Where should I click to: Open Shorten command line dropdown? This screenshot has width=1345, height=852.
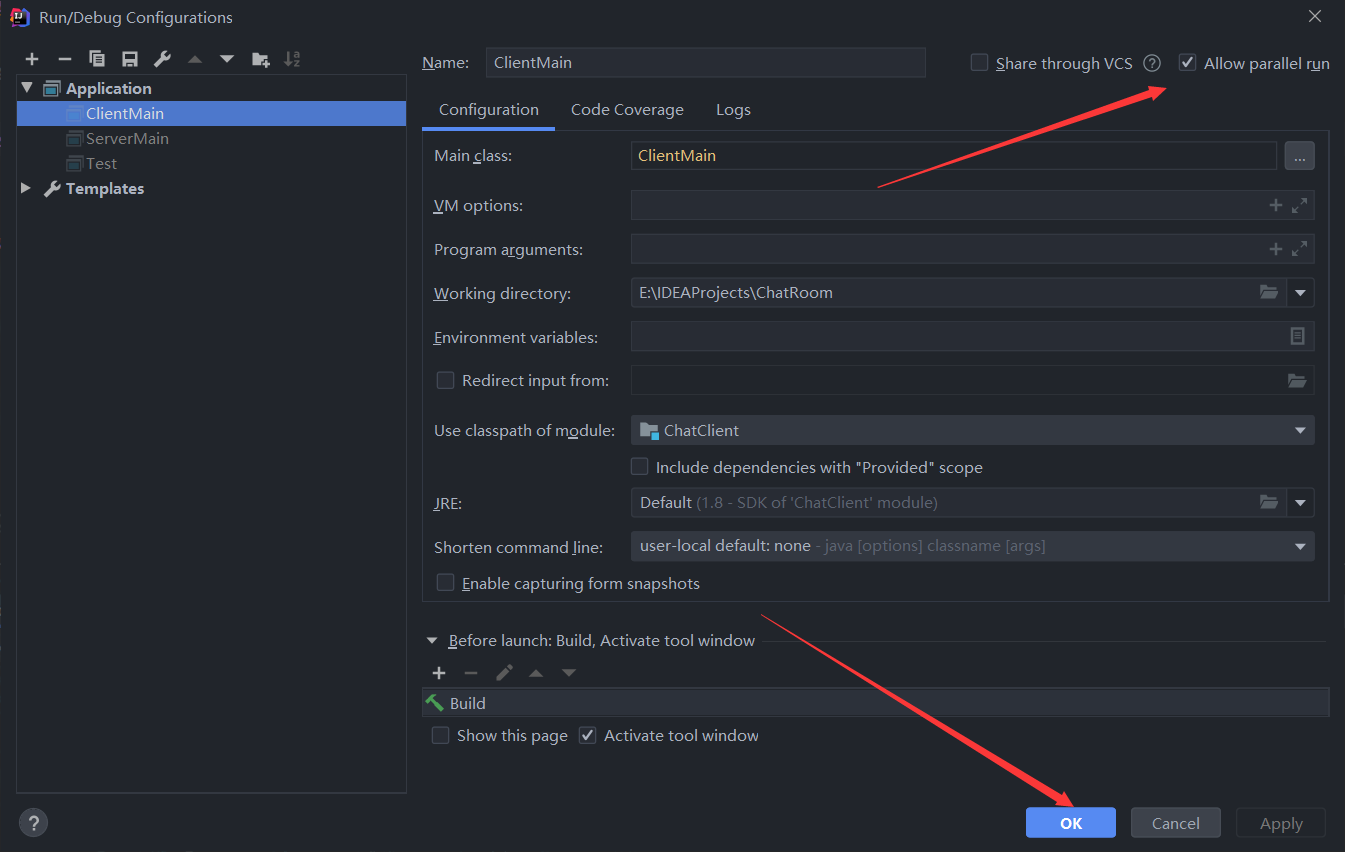tap(1300, 546)
